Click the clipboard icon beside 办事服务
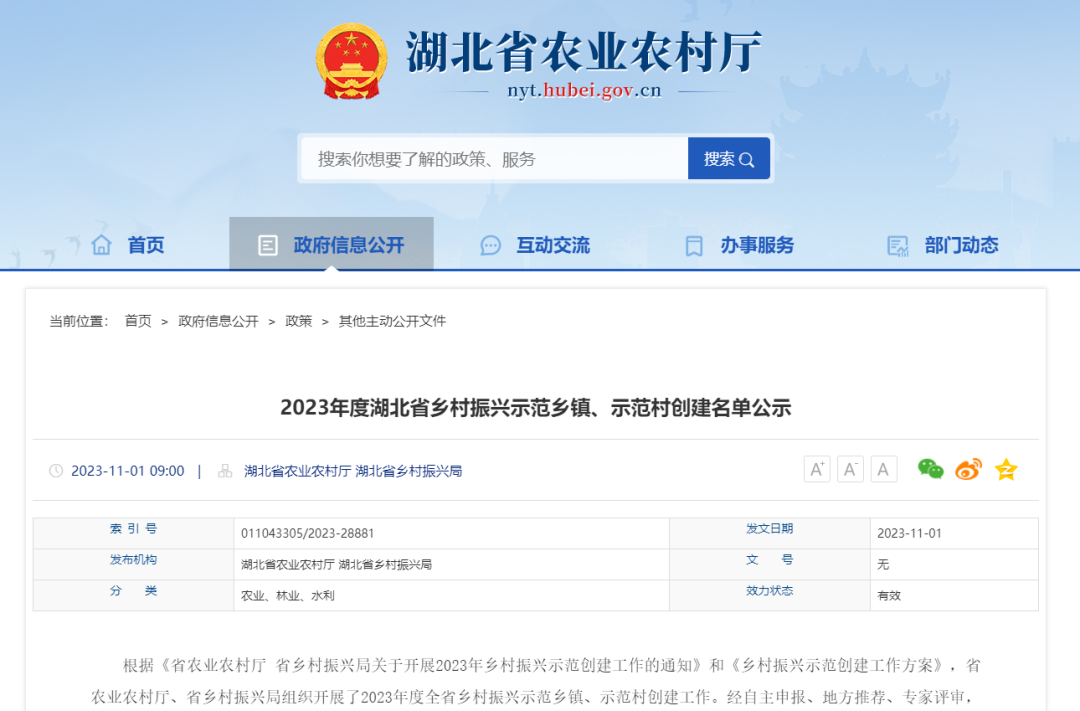This screenshot has width=1080, height=711. click(693, 245)
